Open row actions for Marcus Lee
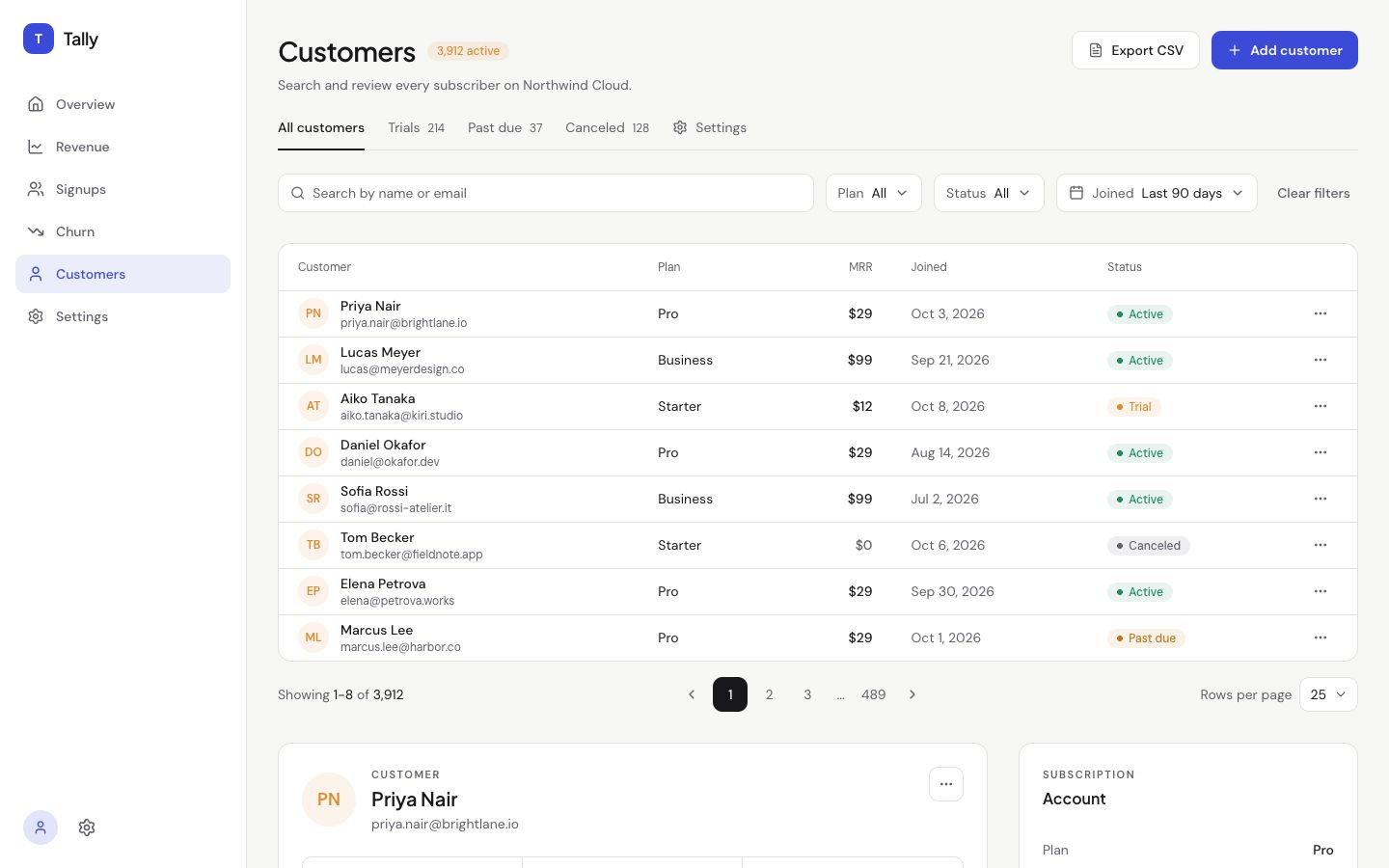This screenshot has width=1389, height=868. tap(1321, 637)
